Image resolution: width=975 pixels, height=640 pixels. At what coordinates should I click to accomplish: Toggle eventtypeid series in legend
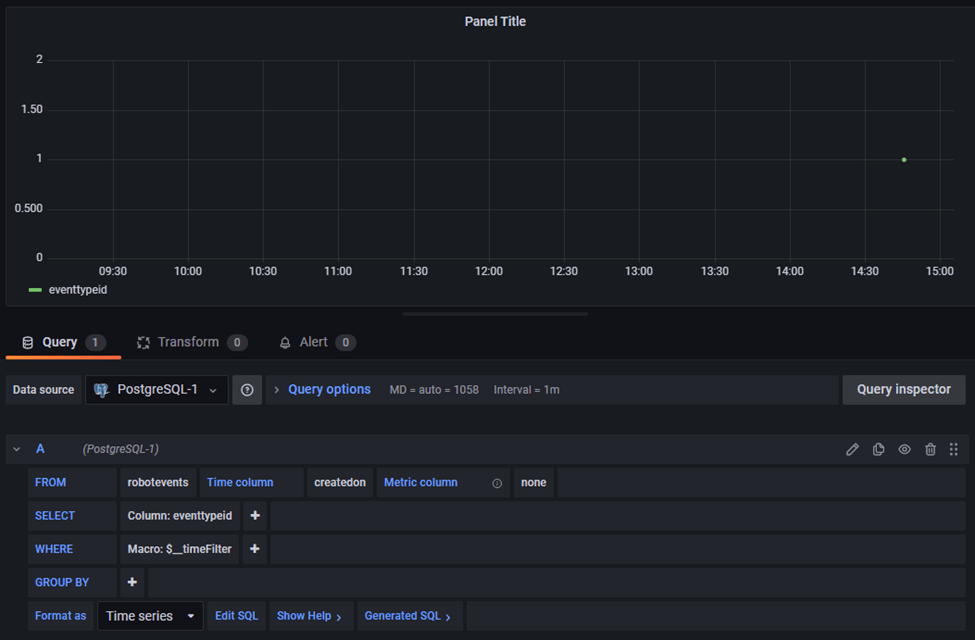[78, 290]
